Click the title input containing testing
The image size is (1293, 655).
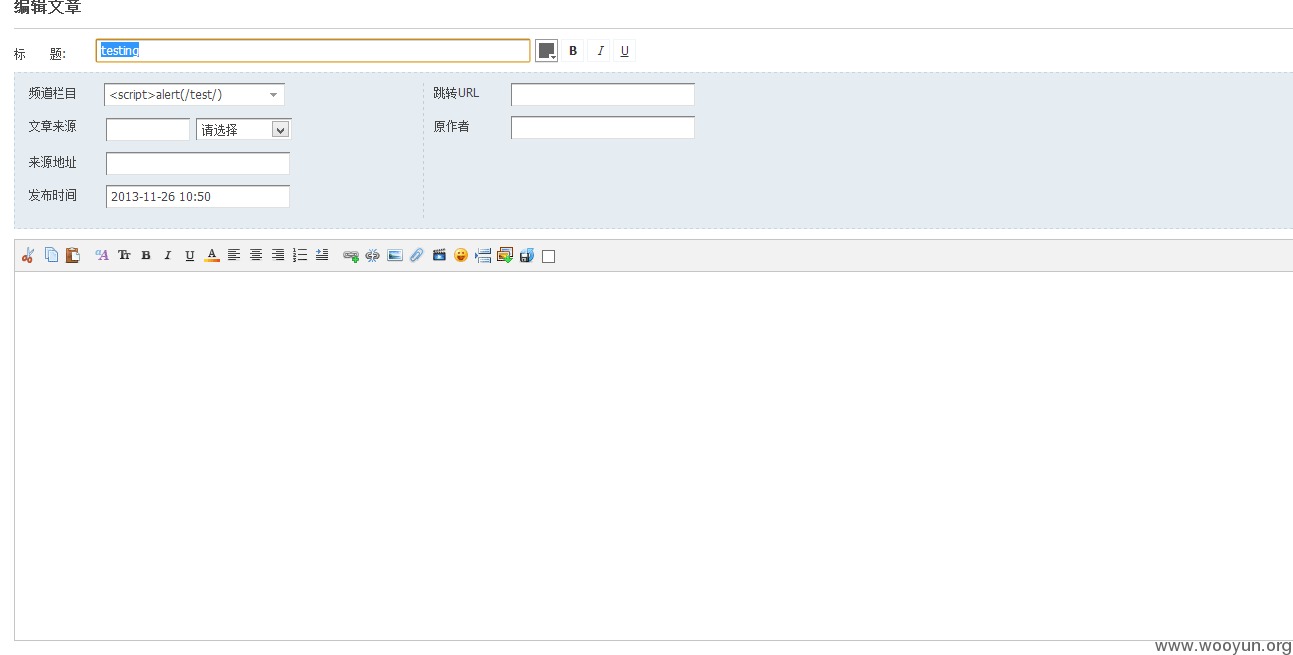[x=313, y=51]
